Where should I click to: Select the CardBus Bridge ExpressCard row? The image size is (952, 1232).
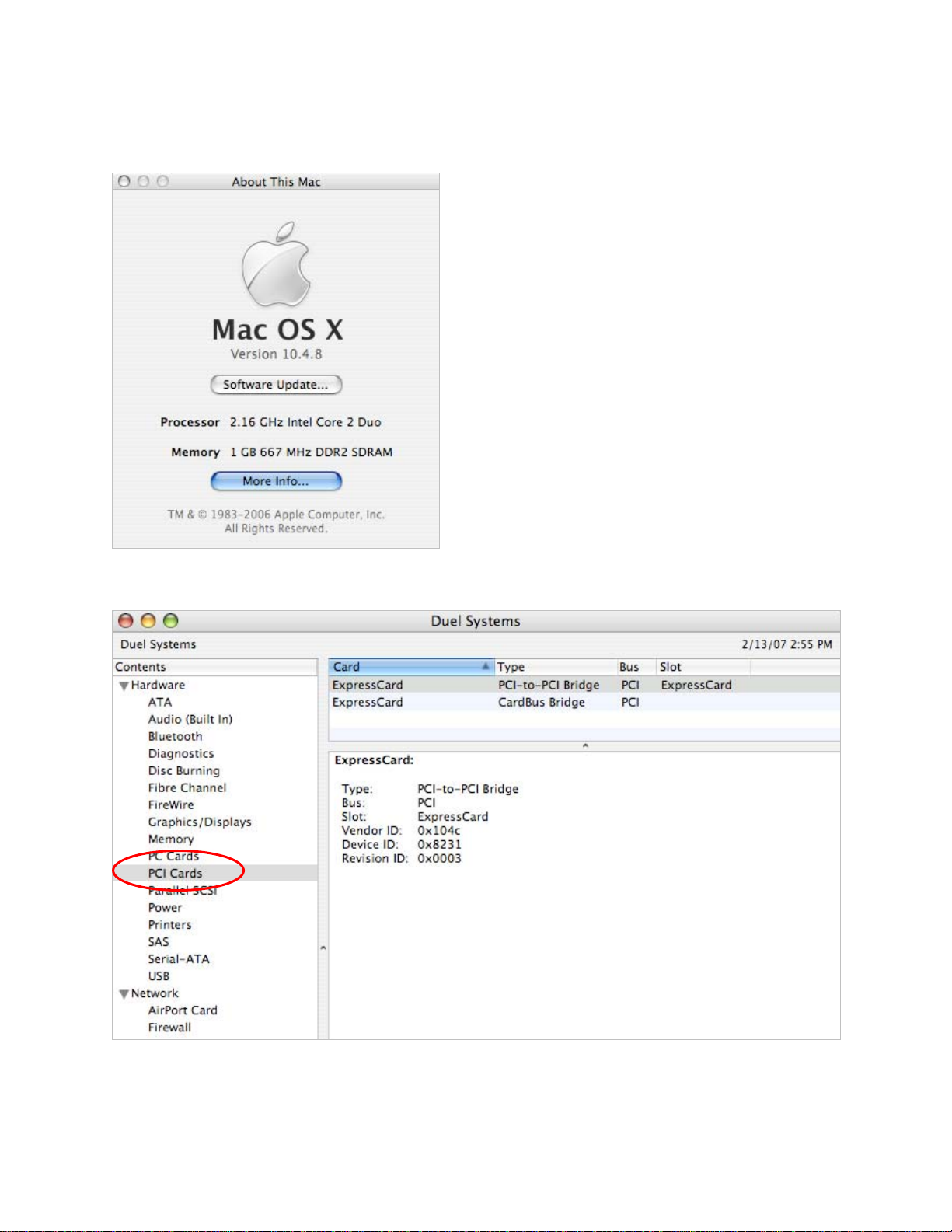541,703
